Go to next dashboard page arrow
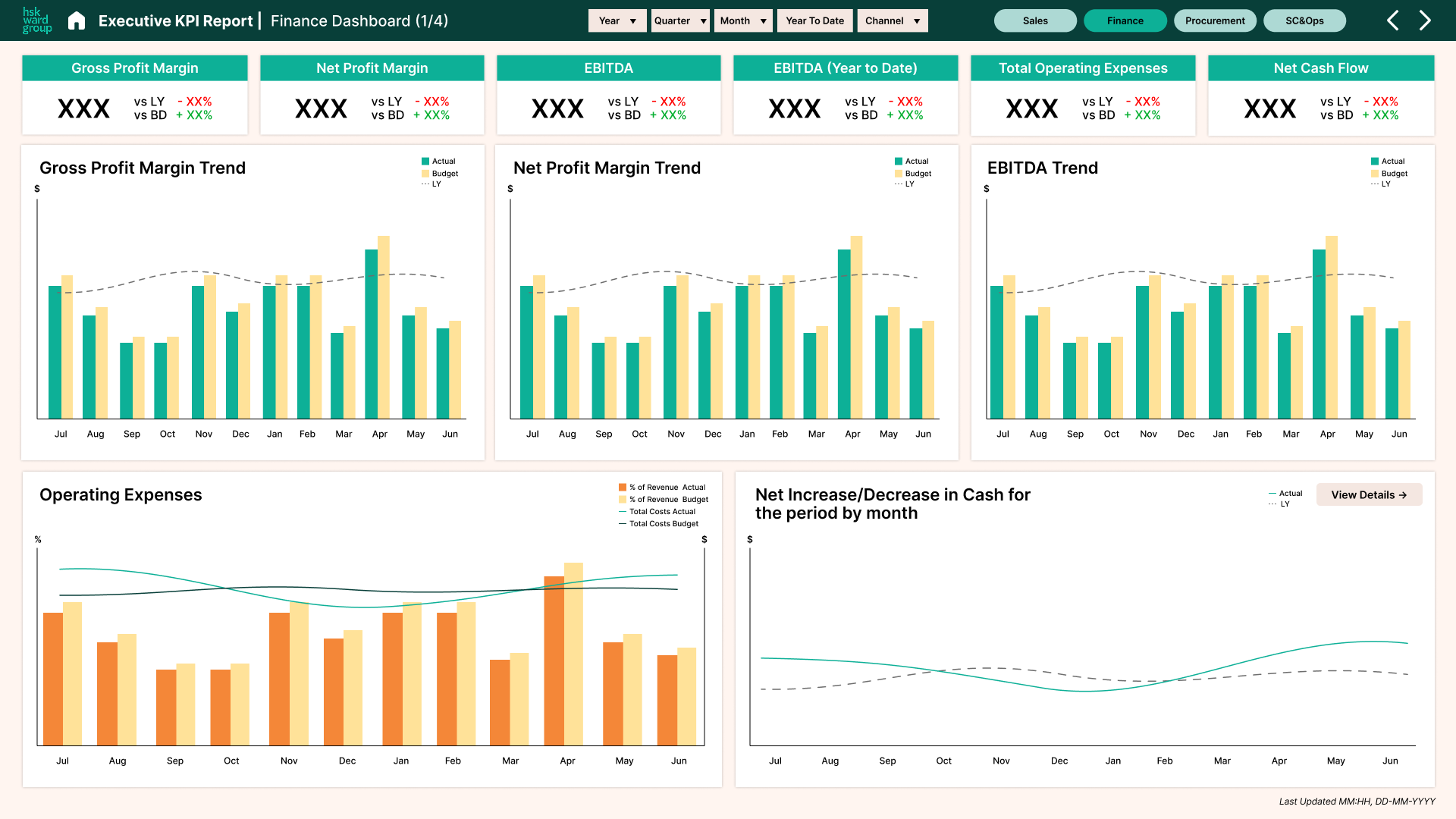The height and width of the screenshot is (819, 1456). tap(1425, 20)
